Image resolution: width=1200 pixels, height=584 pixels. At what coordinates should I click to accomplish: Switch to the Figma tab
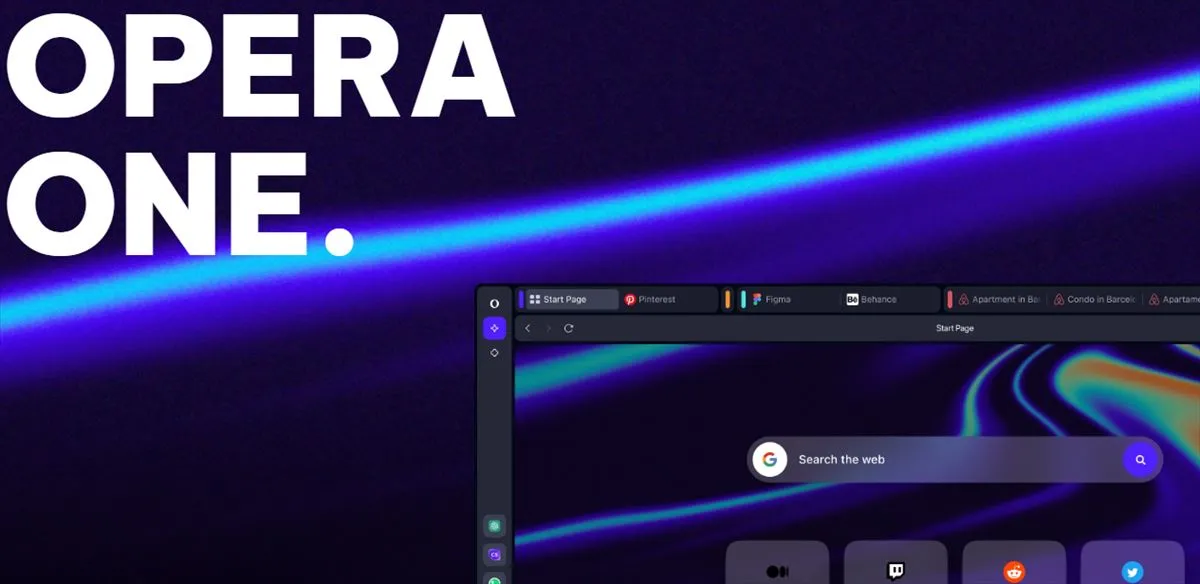tap(794, 299)
